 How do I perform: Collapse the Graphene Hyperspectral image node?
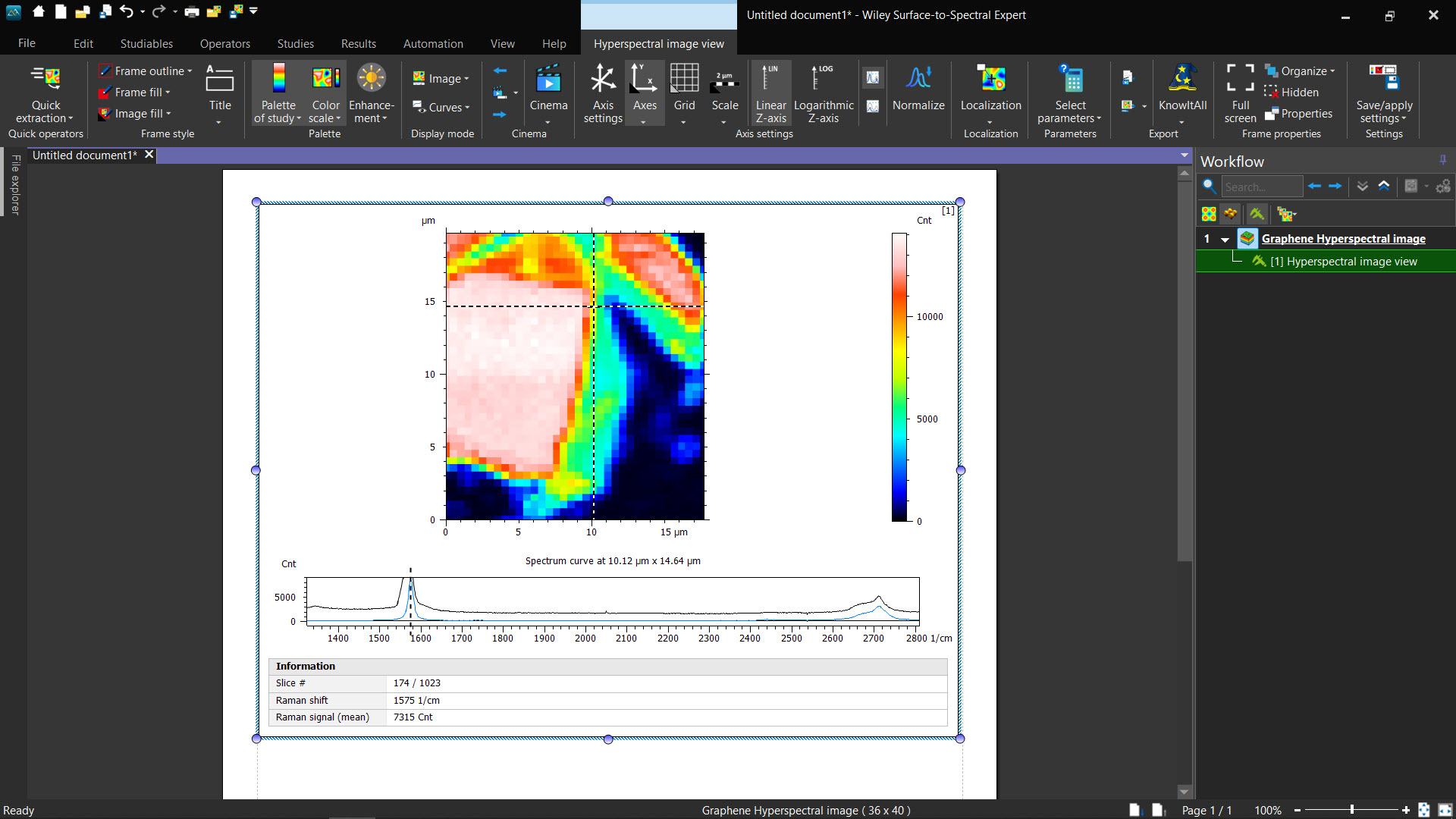pos(1225,240)
